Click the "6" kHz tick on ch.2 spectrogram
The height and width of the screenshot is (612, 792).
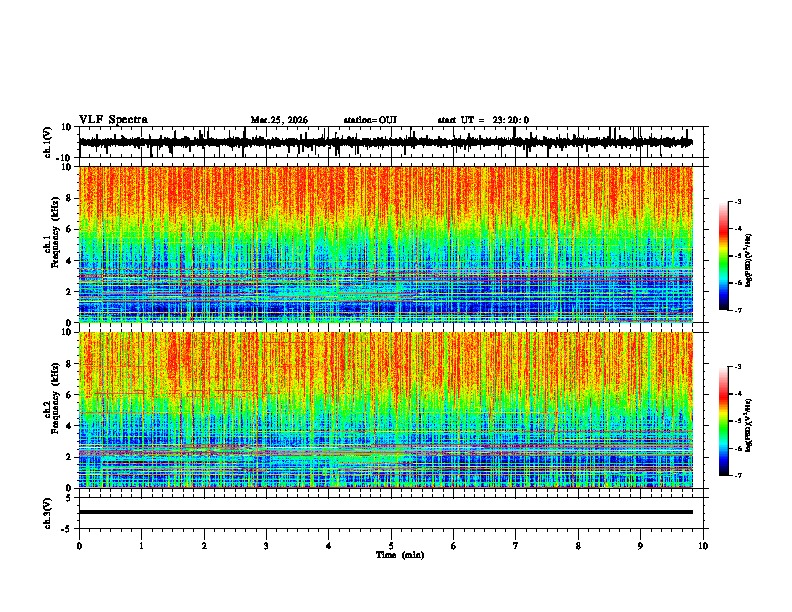pos(70,395)
